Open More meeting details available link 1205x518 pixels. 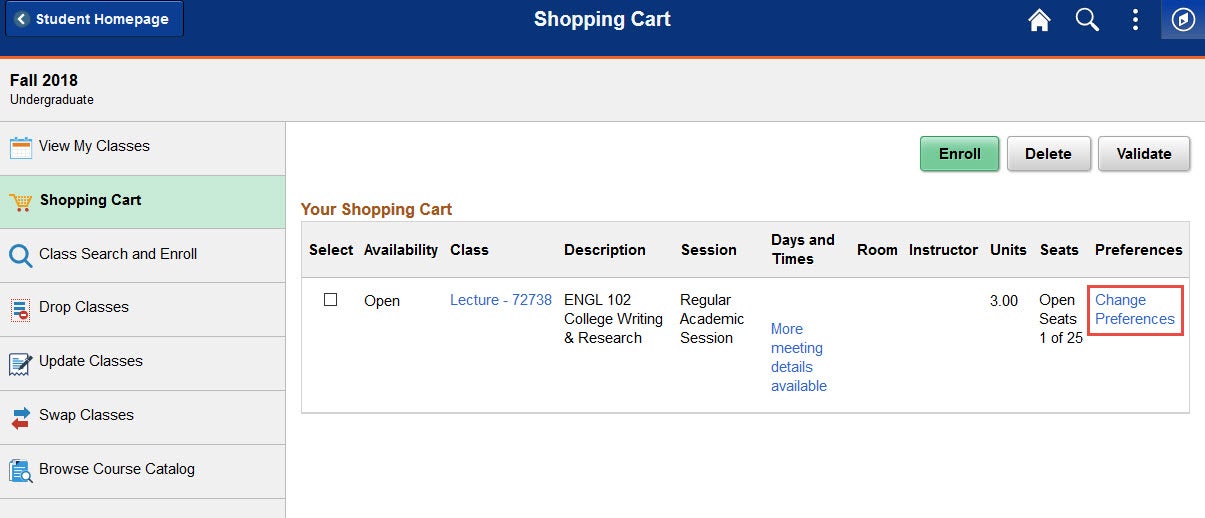[799, 357]
